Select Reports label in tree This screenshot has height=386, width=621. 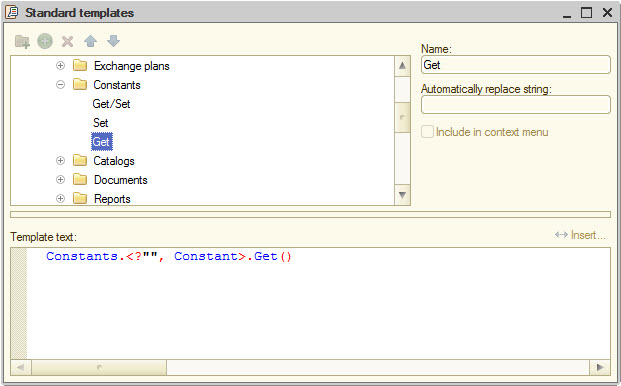point(112,199)
